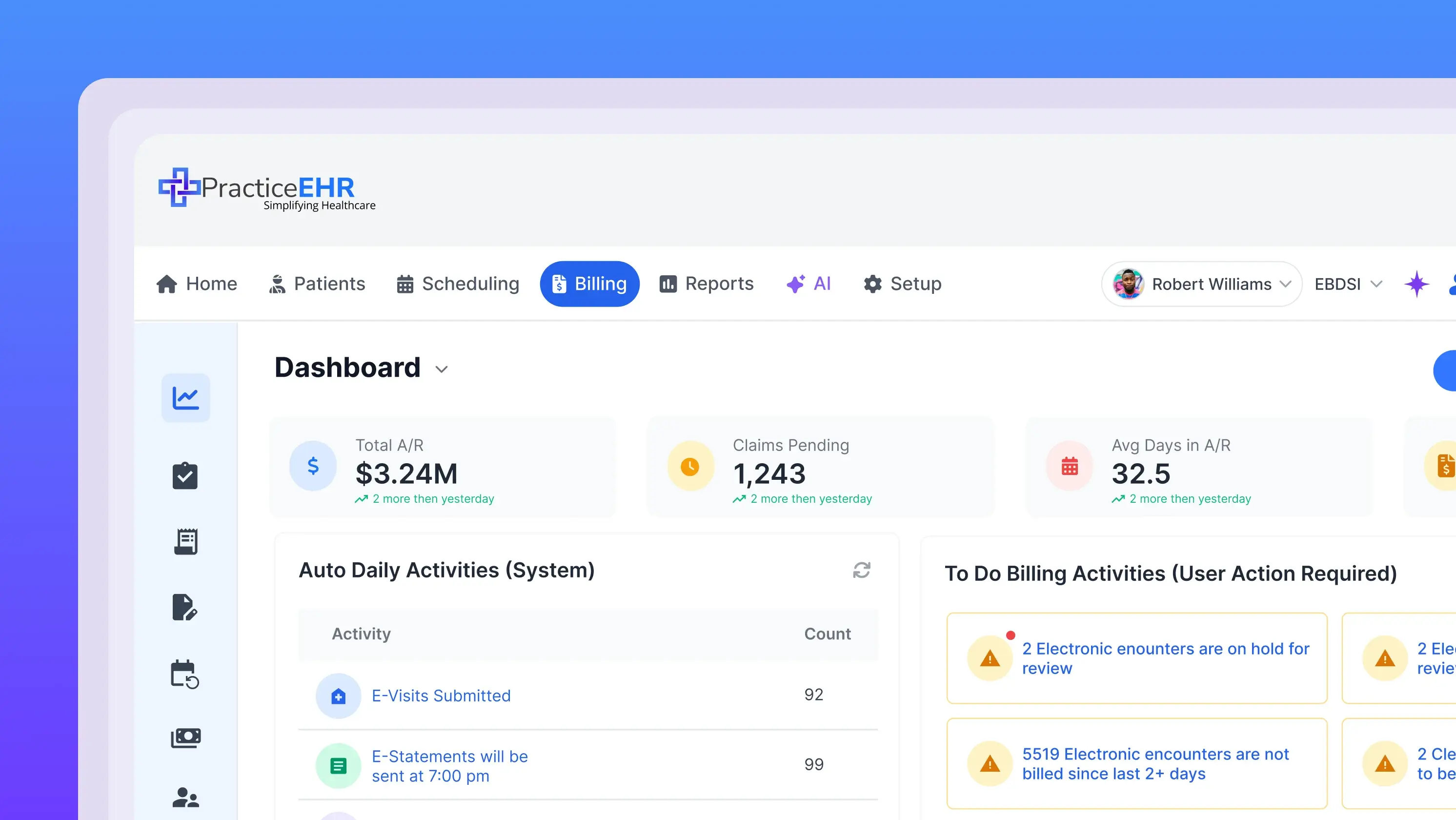This screenshot has height=820, width=1456.
Task: Expand the Dashboard title dropdown
Action: pyautogui.click(x=442, y=369)
